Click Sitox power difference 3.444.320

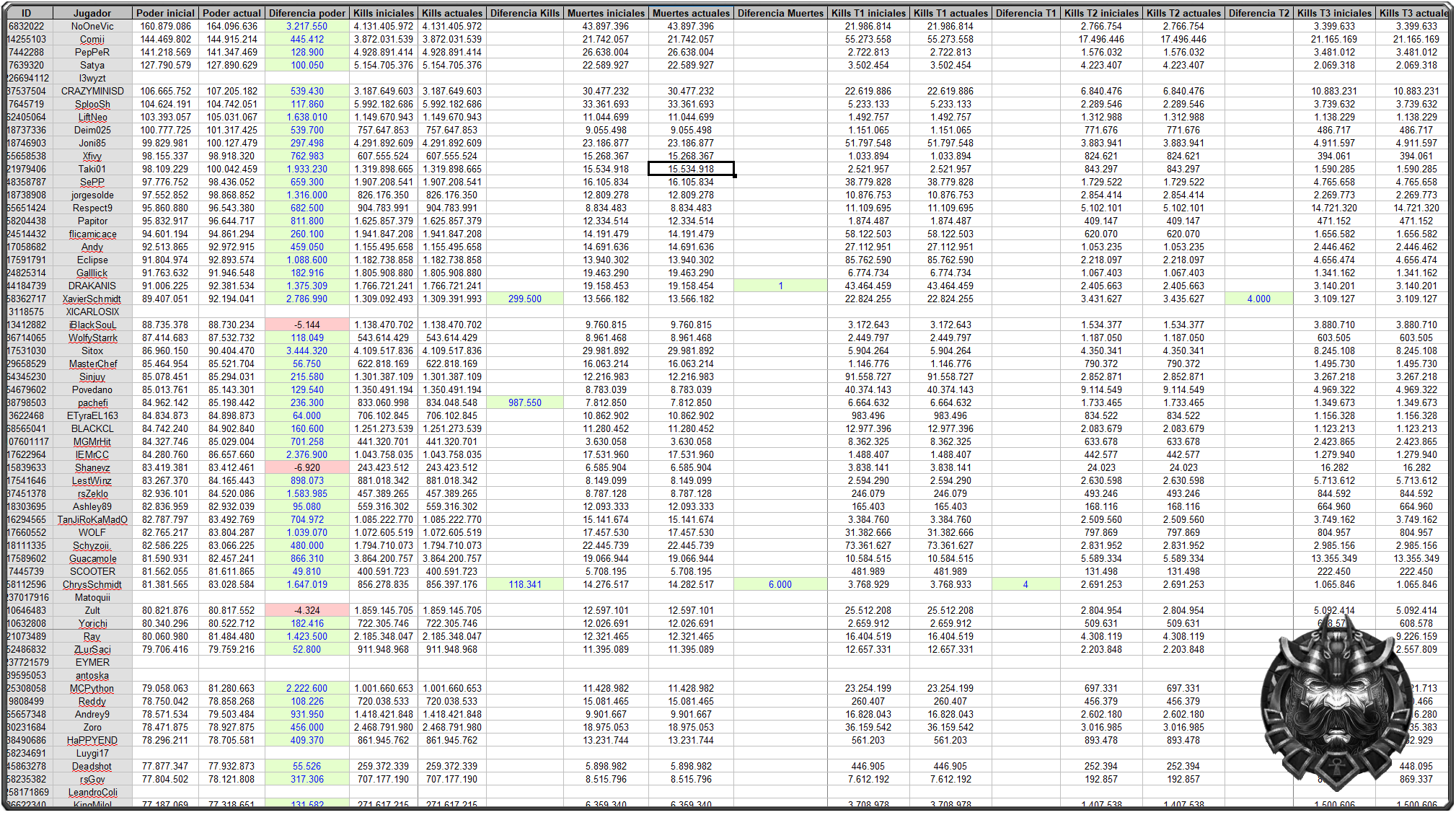pyautogui.click(x=307, y=351)
